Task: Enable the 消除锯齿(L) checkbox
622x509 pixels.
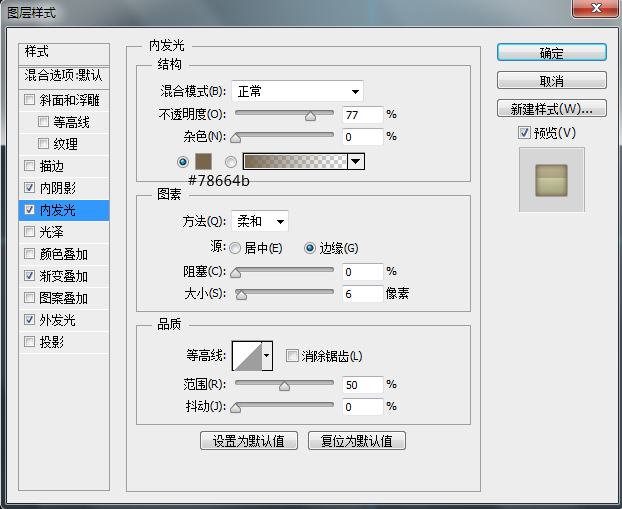Action: 292,355
